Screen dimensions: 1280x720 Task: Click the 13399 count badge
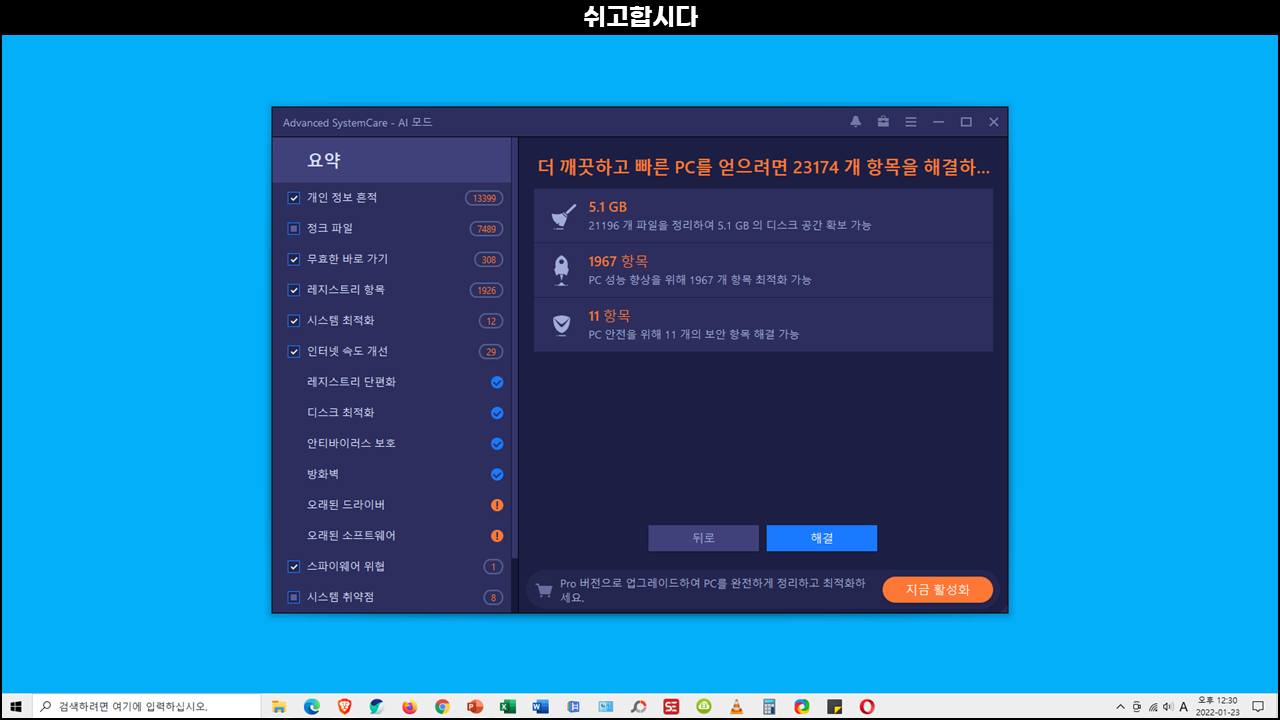tap(484, 198)
